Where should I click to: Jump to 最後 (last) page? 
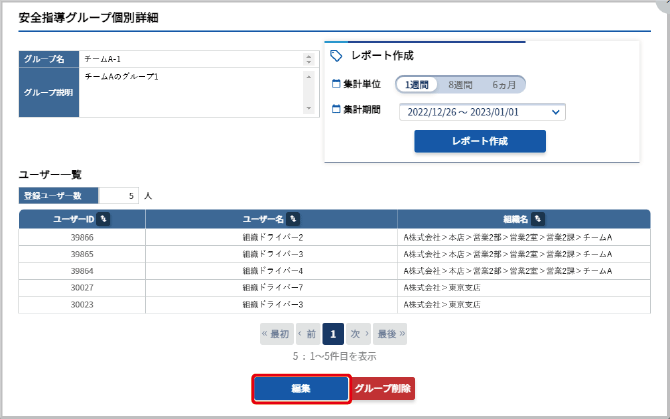[391, 333]
